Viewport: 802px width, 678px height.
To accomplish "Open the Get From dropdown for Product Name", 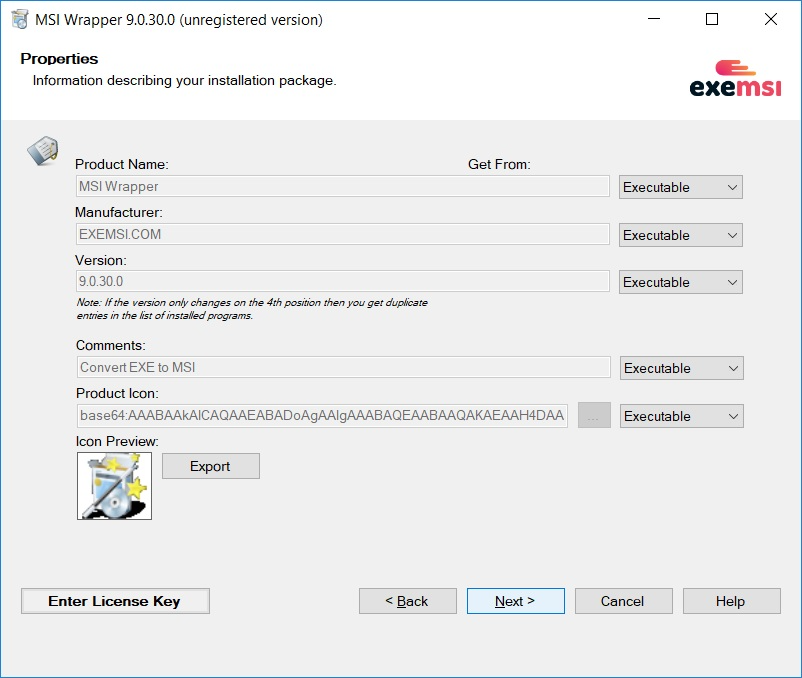I will pos(680,186).
